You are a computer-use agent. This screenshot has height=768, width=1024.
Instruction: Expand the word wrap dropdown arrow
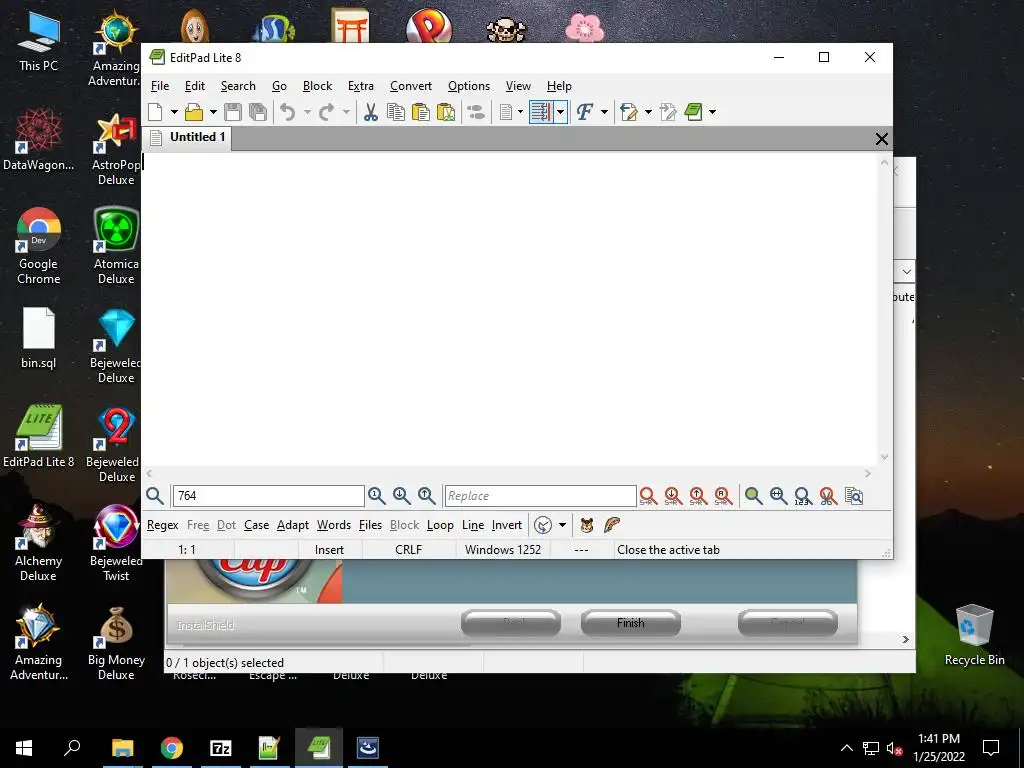point(560,112)
